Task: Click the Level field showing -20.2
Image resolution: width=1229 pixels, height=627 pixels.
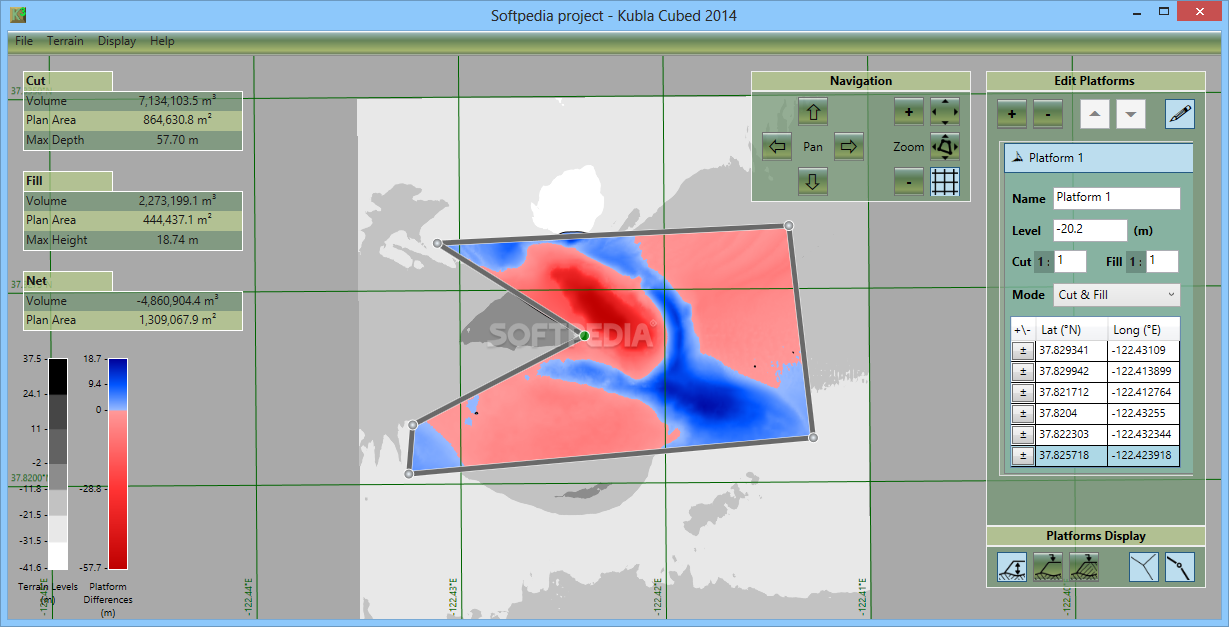Action: 1090,230
